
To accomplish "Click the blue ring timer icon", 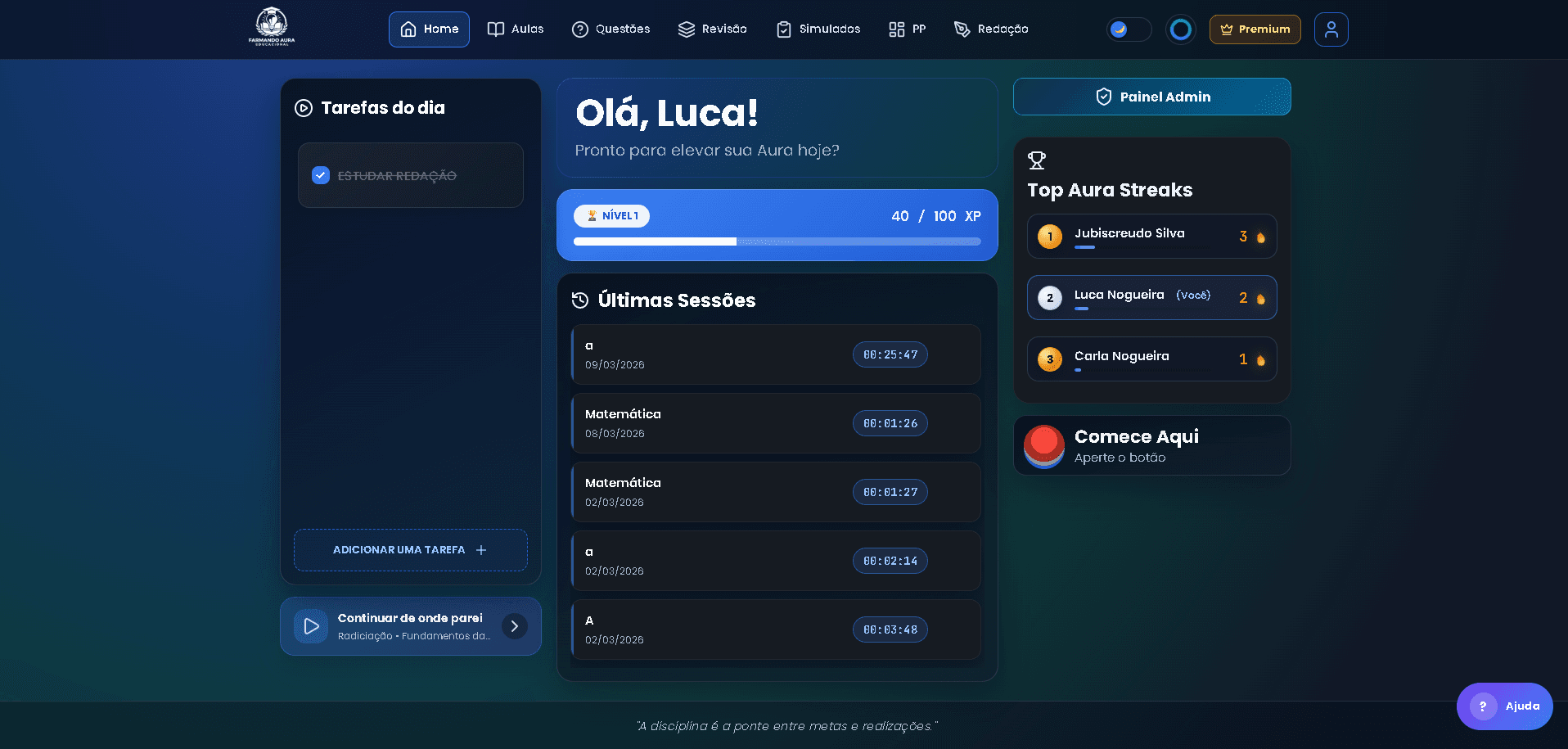I will (x=1180, y=29).
